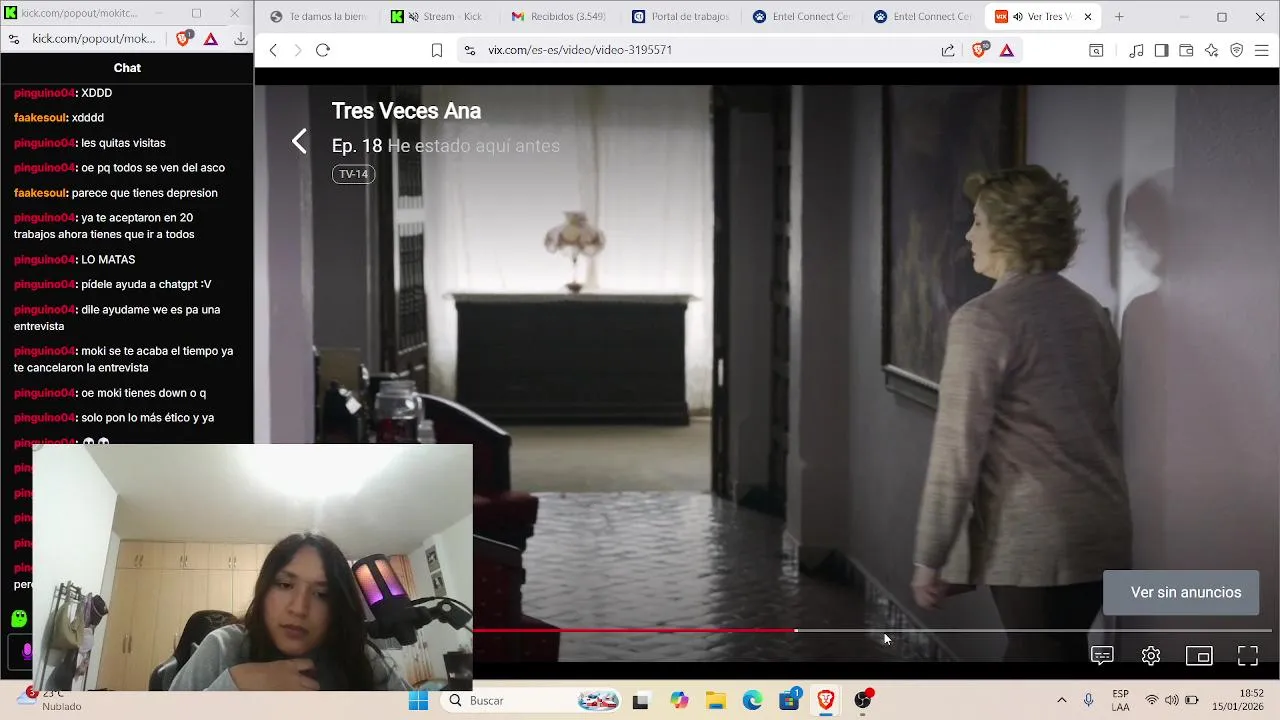Open the Leo AI sparkle icon

1211,50
